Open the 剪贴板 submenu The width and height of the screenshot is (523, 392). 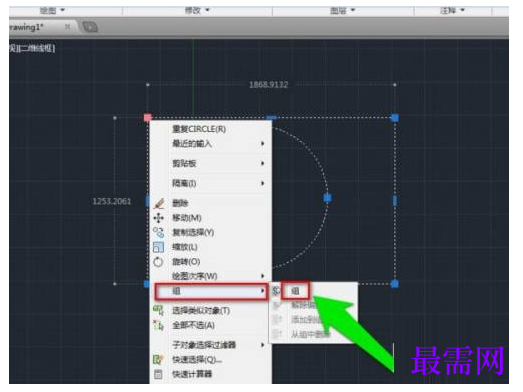pos(211,163)
